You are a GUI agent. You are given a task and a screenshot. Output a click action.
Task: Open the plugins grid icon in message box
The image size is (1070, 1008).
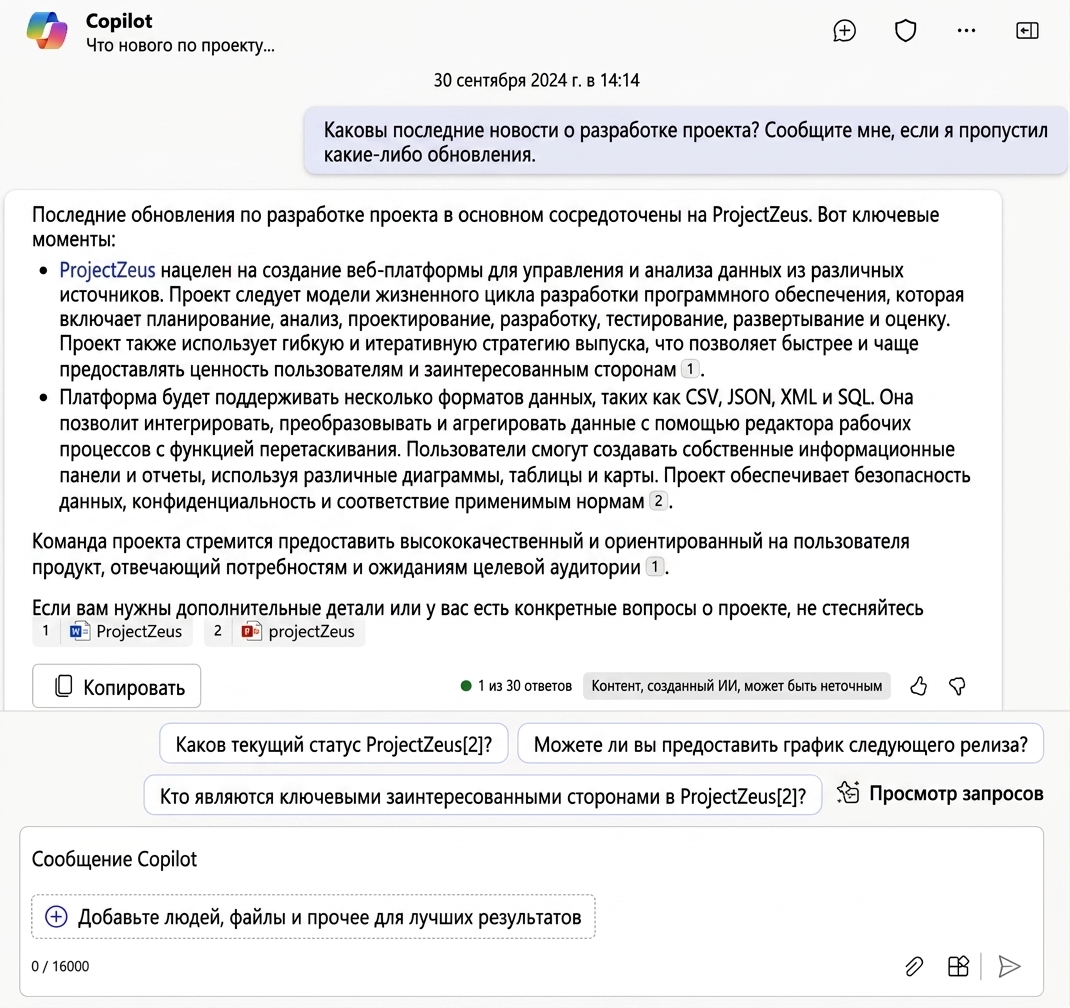click(x=958, y=966)
